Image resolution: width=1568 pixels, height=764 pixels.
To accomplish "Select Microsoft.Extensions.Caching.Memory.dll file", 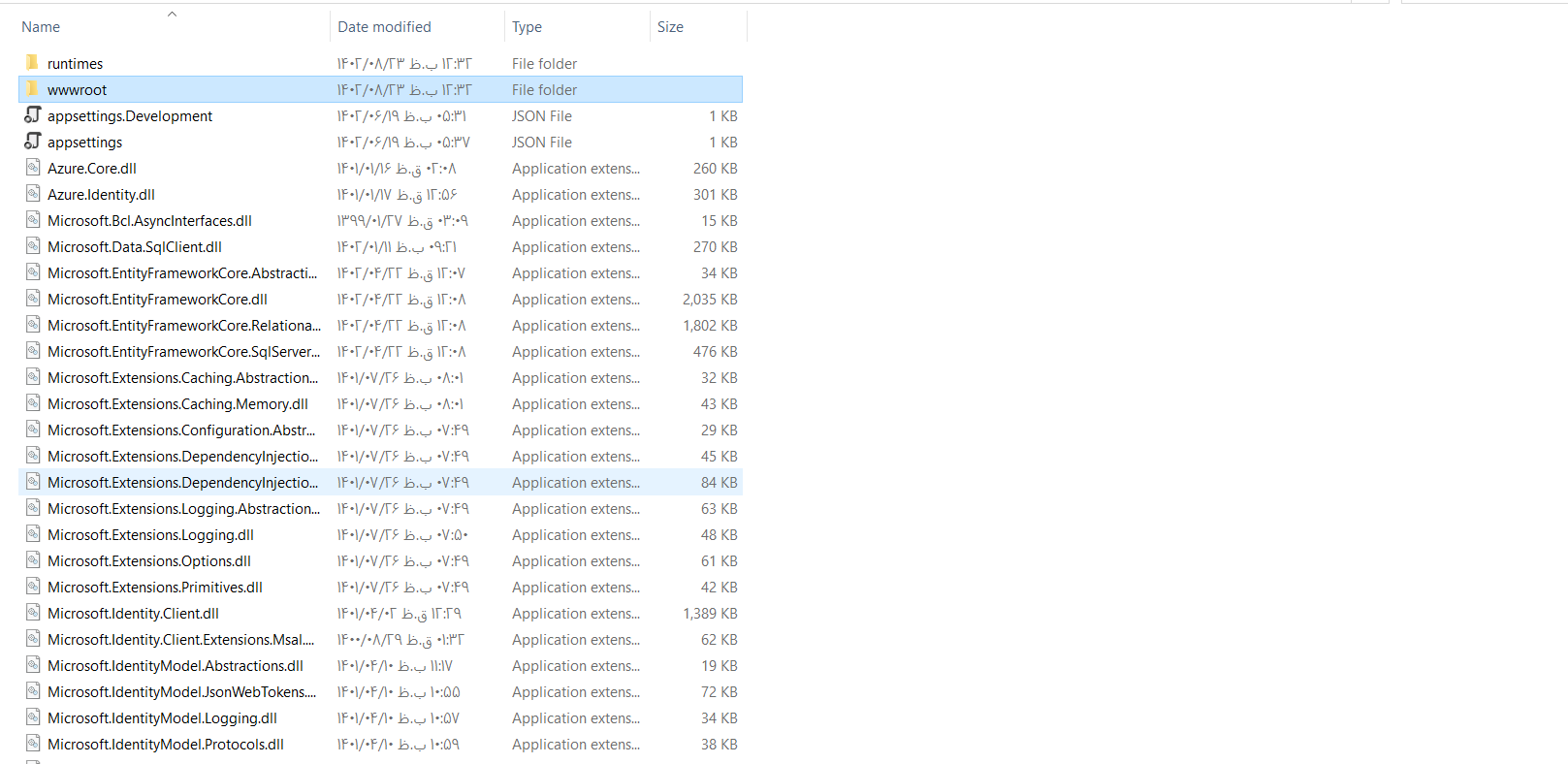I will coord(177,404).
